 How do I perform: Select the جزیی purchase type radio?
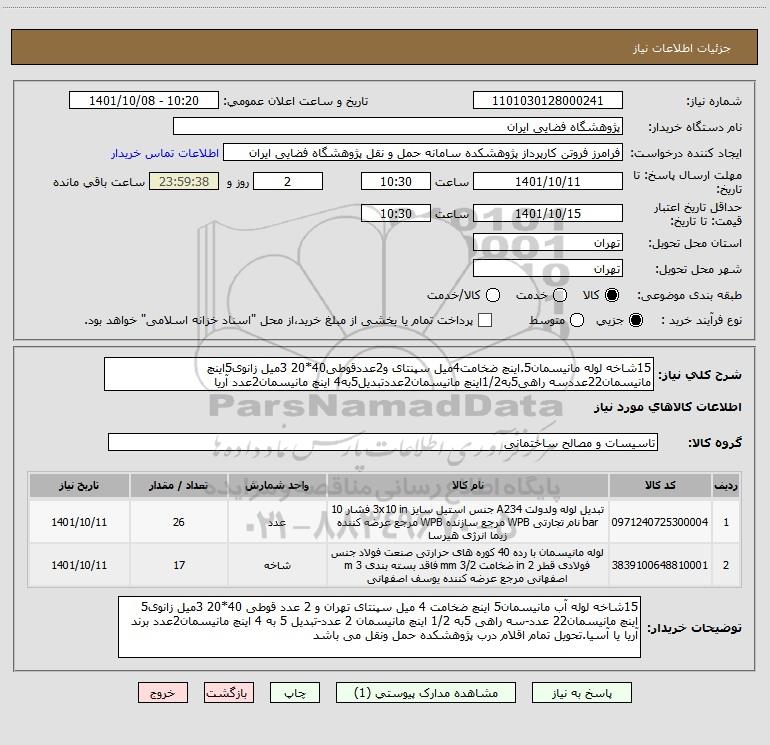pos(635,320)
